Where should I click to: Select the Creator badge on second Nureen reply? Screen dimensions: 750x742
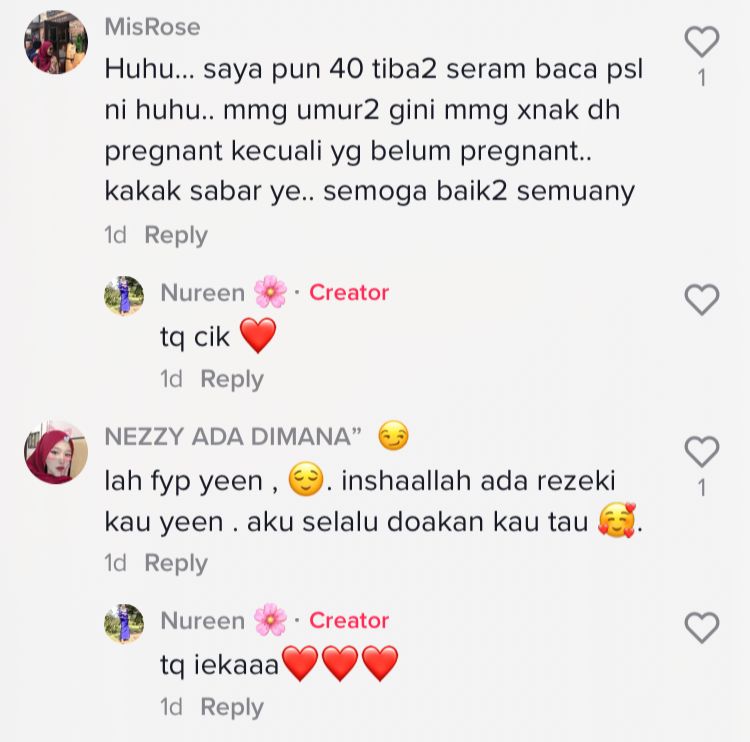(349, 620)
